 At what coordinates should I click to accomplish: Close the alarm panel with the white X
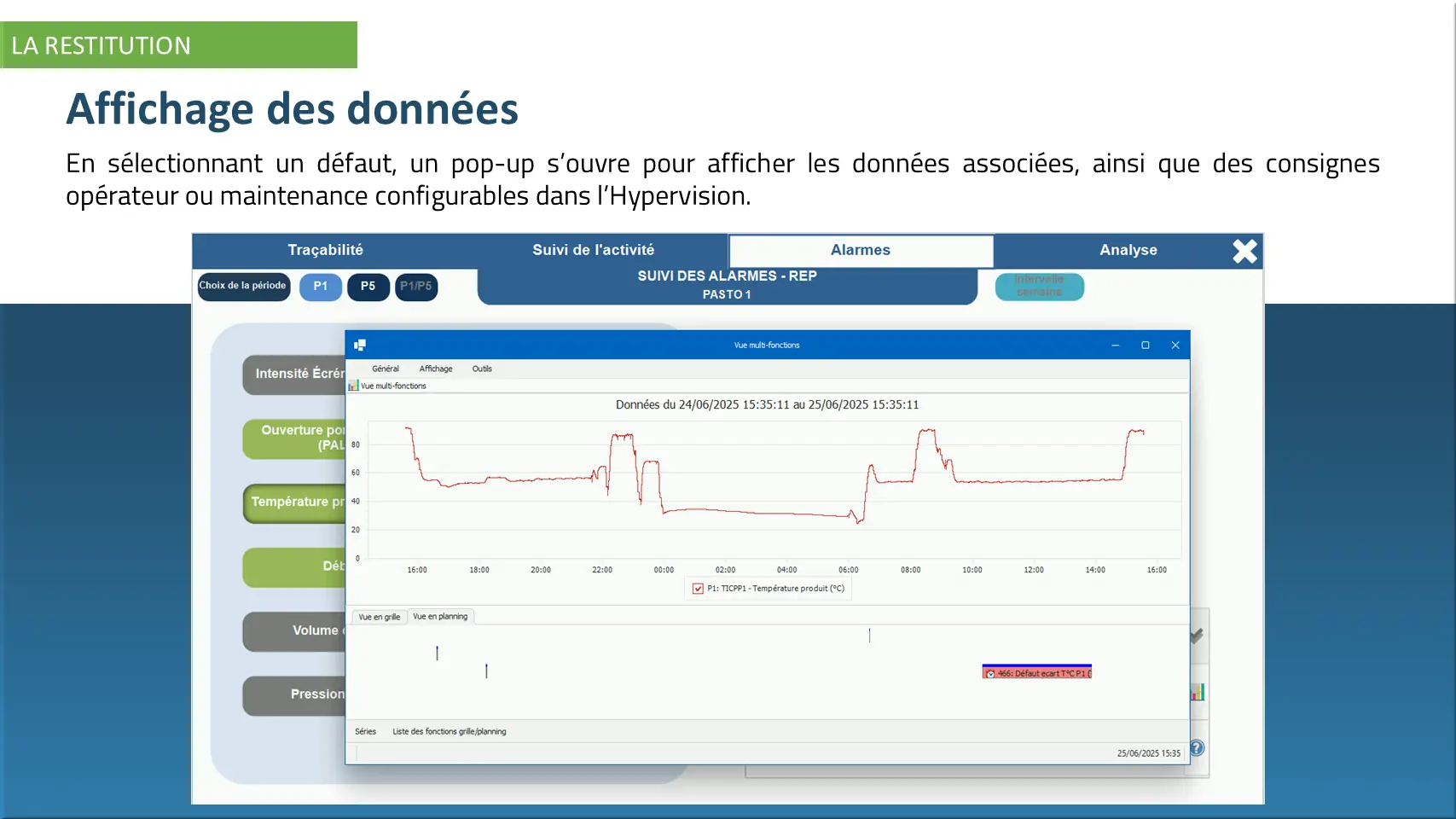pyautogui.click(x=1244, y=251)
